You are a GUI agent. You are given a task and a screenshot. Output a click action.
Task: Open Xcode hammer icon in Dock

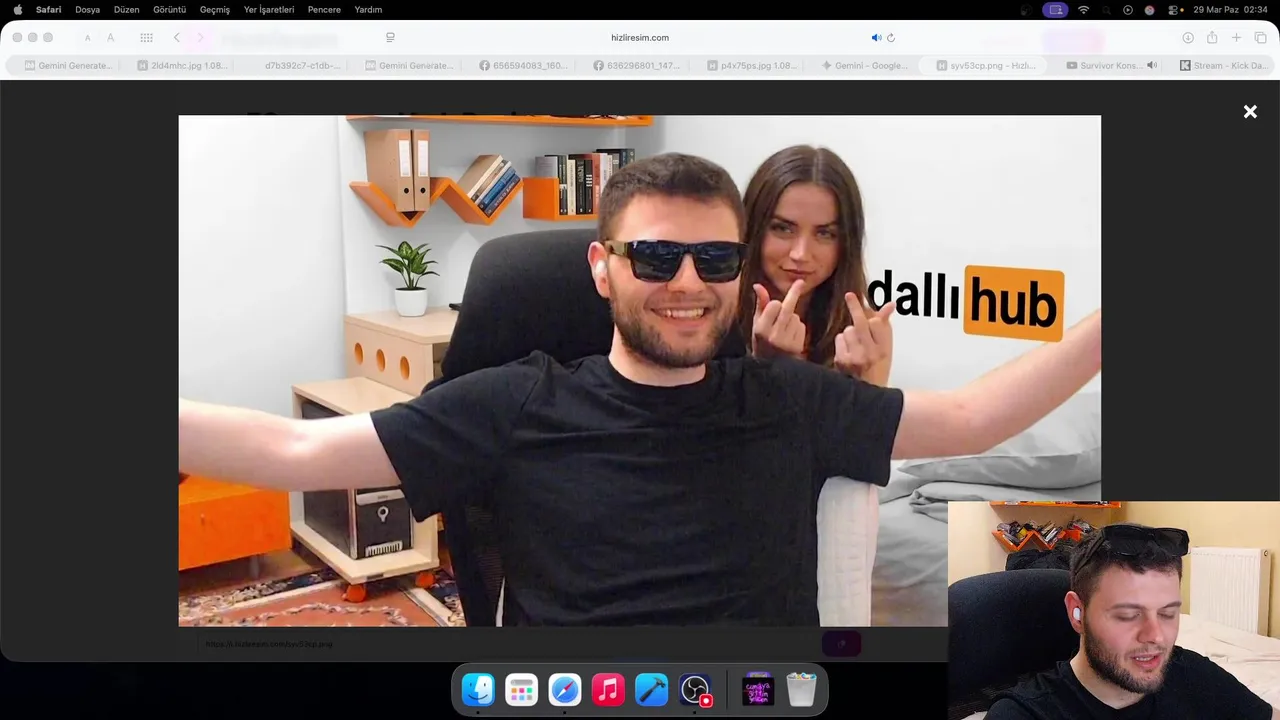[x=651, y=690]
